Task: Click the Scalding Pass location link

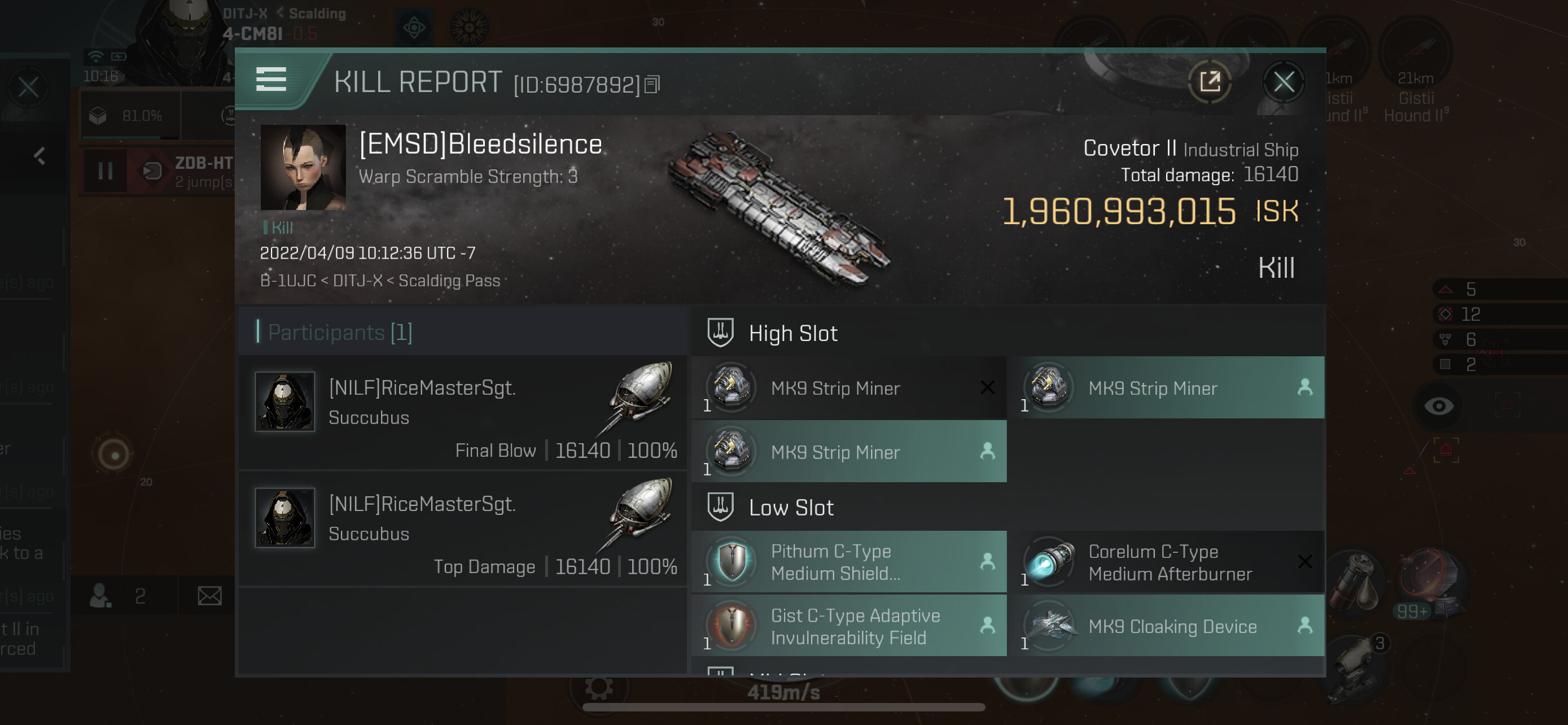Action: point(449,281)
